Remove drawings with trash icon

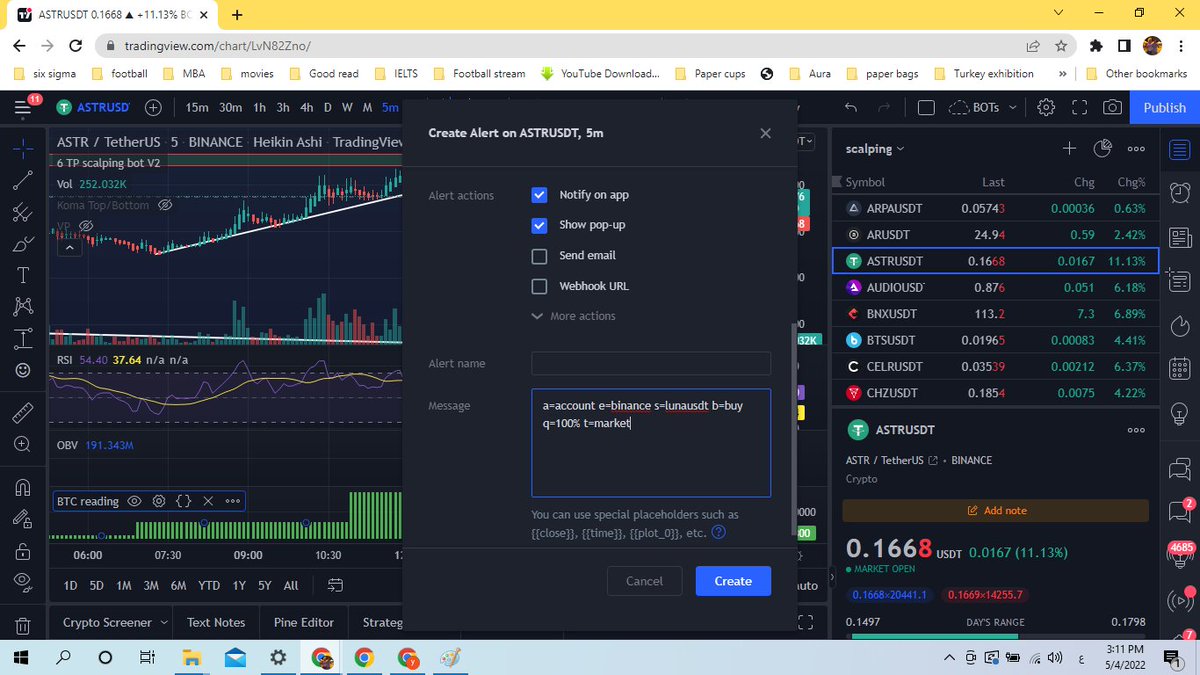click(22, 626)
